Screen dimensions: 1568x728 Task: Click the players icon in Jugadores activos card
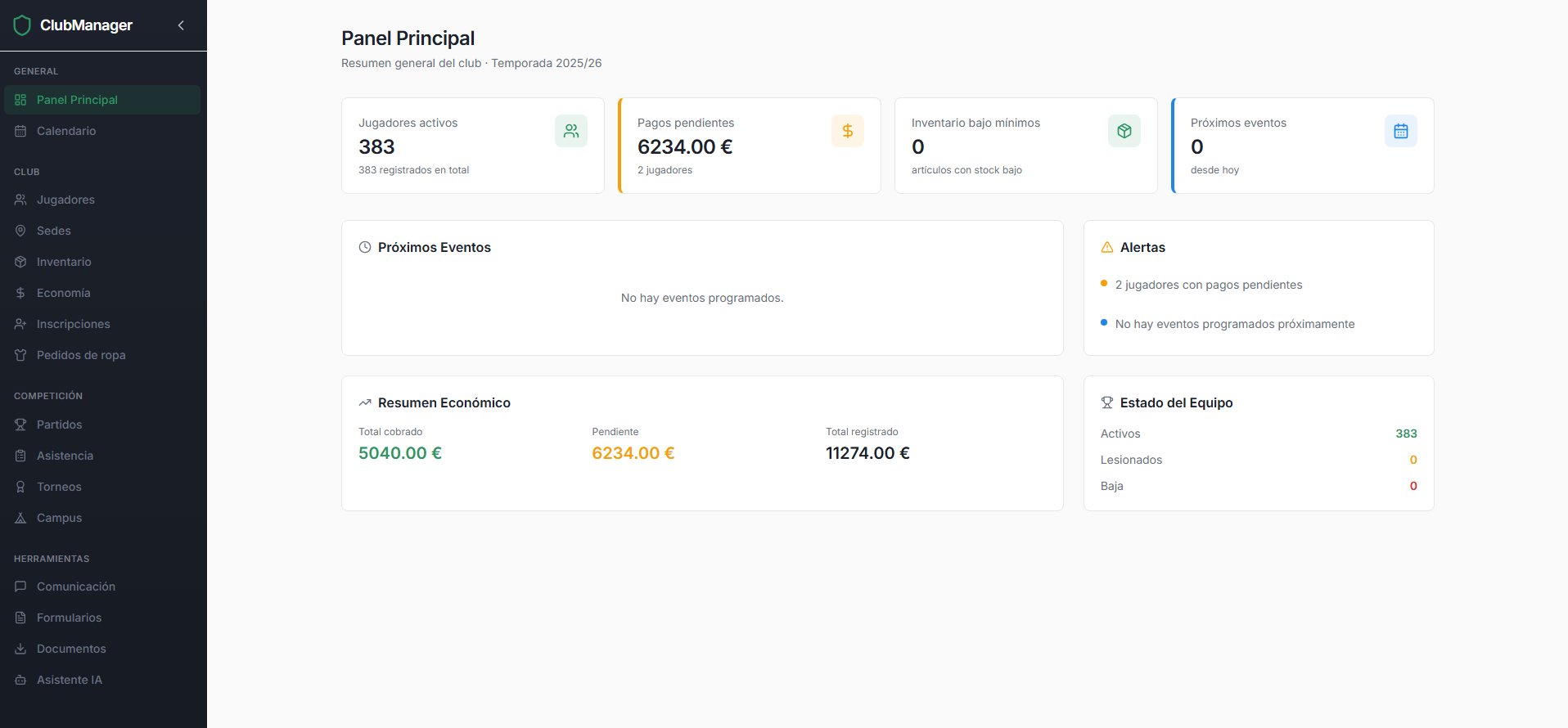coord(570,131)
